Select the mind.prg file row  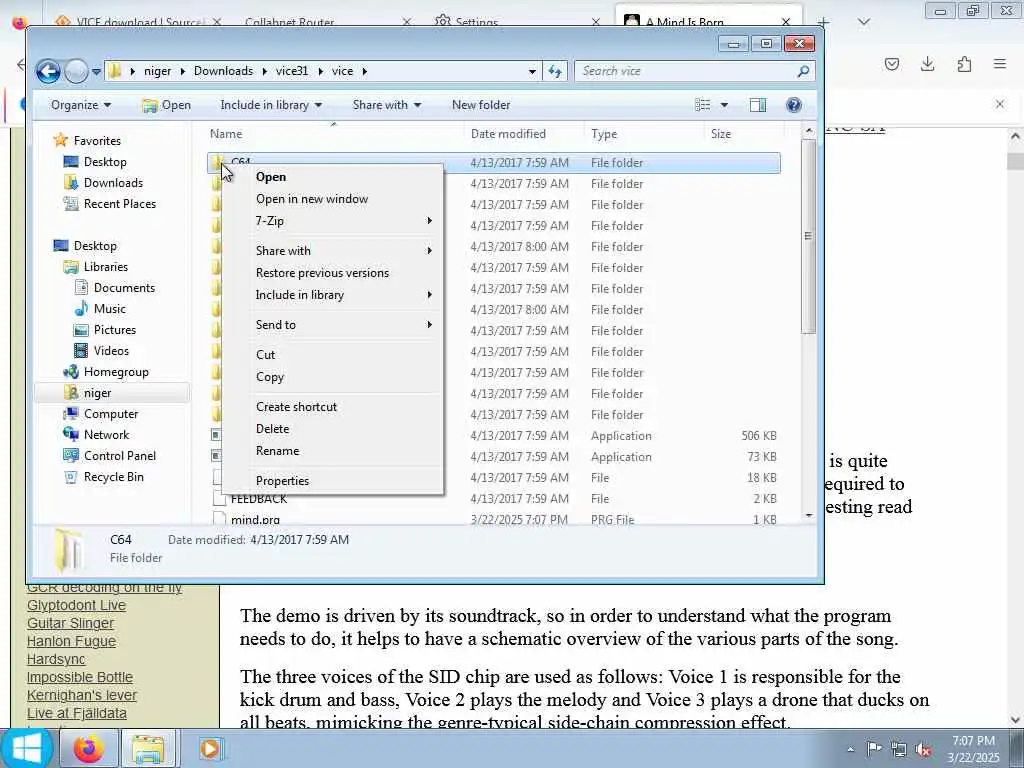(x=494, y=520)
